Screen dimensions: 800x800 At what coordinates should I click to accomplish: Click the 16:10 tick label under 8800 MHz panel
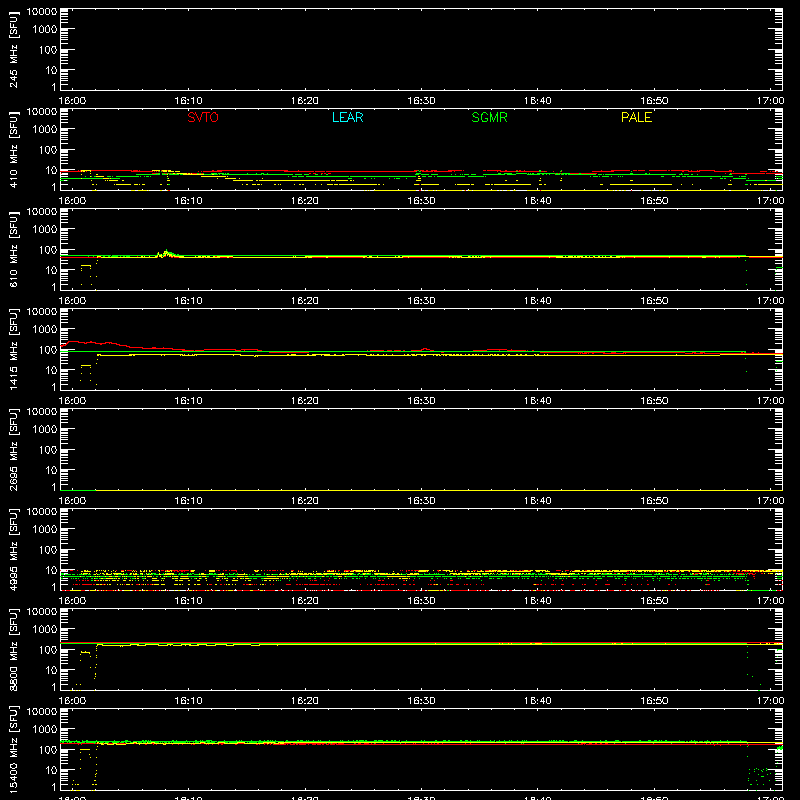pos(188,701)
